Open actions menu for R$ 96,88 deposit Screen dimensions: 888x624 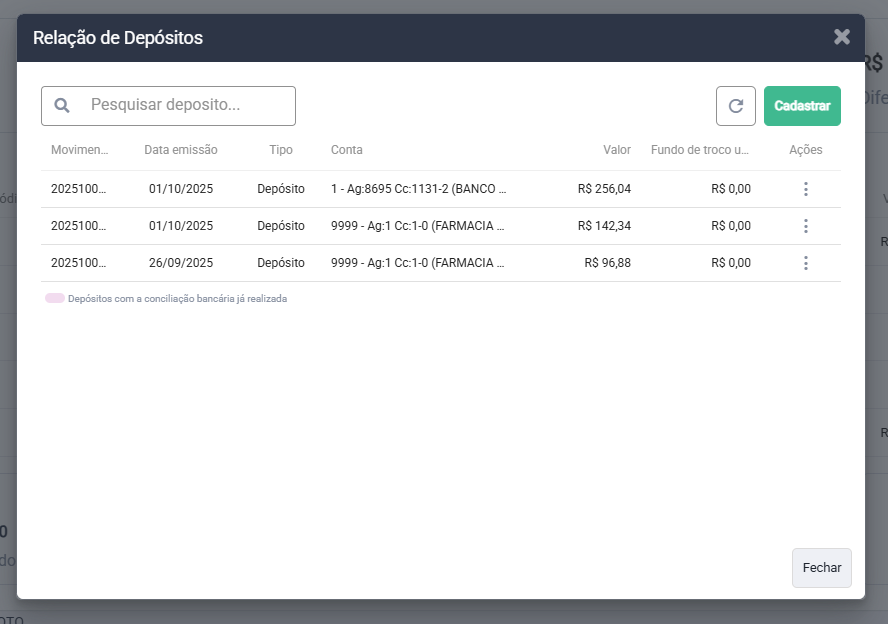pos(805,263)
